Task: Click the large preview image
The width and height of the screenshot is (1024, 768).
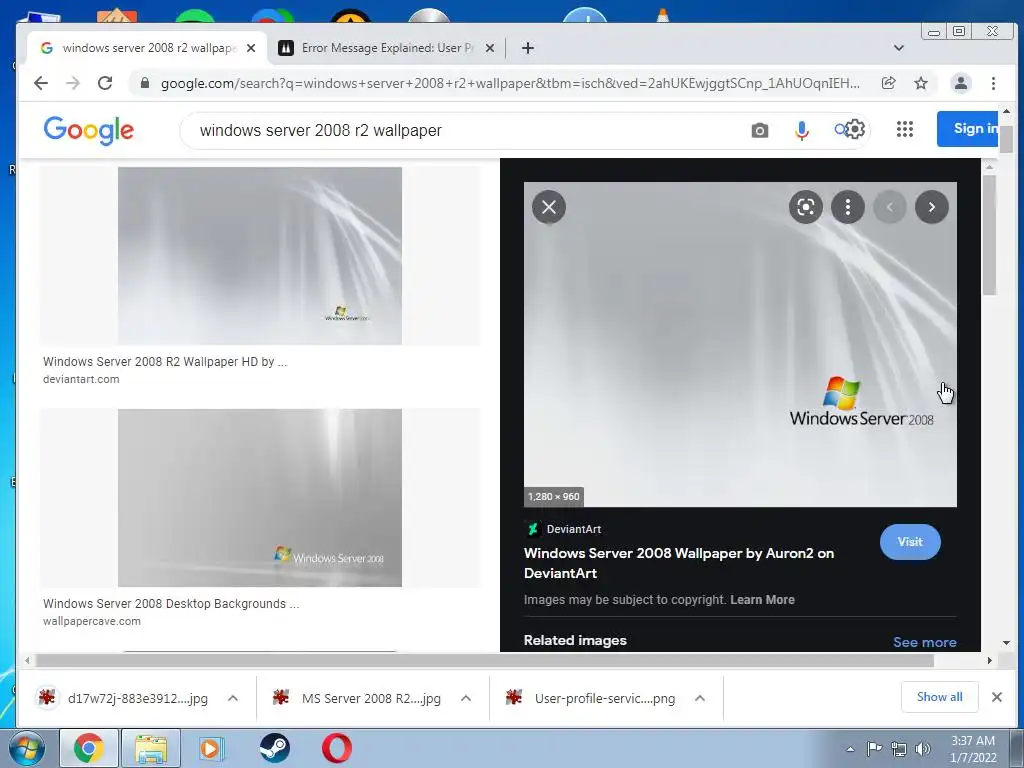Action: 740,344
